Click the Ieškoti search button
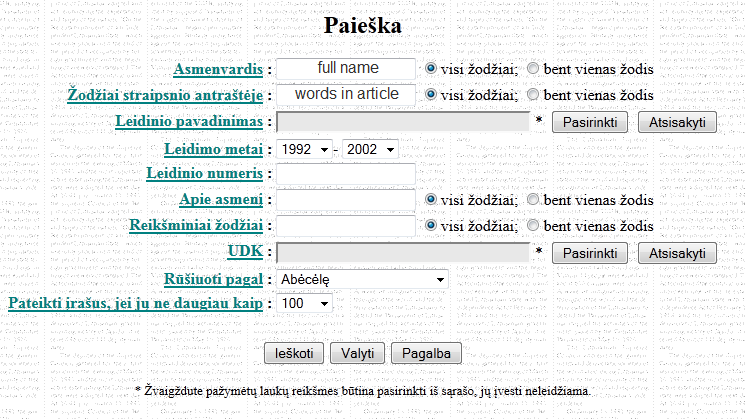745x419 pixels. (x=294, y=353)
